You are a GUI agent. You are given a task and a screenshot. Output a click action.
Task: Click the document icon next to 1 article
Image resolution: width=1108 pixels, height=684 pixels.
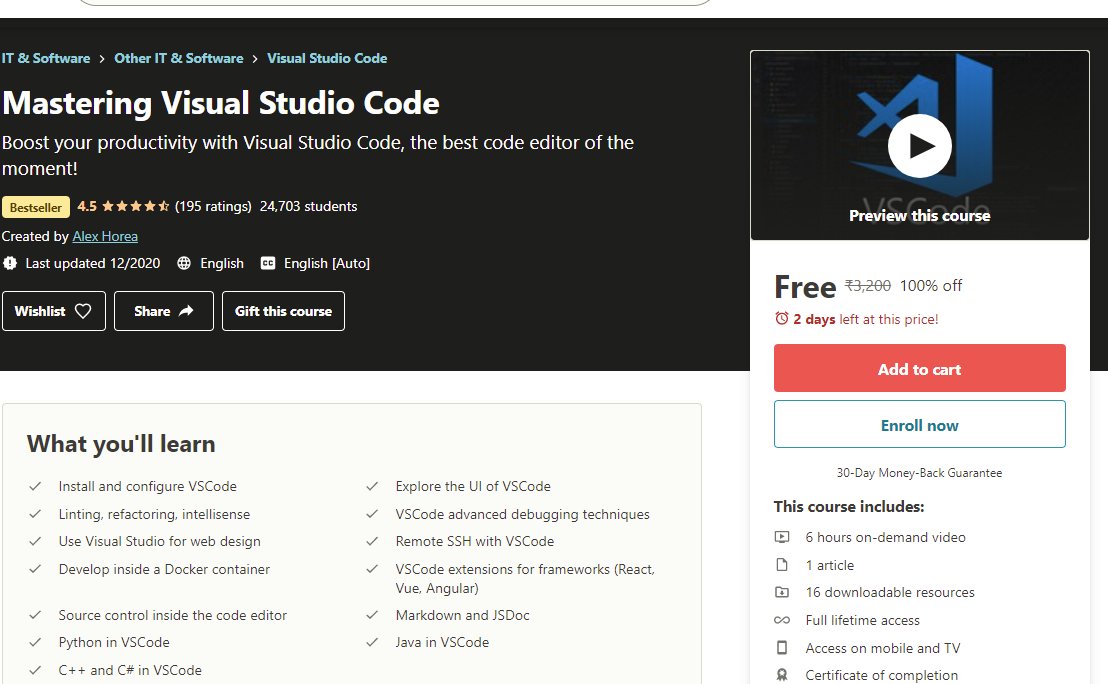tap(782, 565)
